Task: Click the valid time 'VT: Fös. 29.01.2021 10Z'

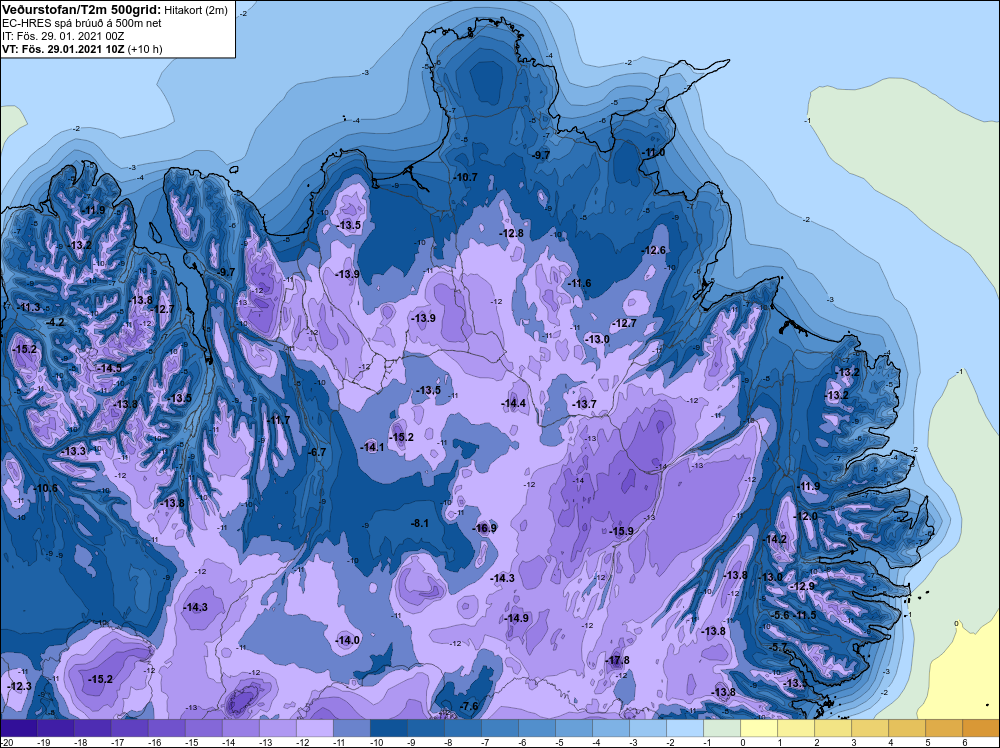Action: pos(63,49)
